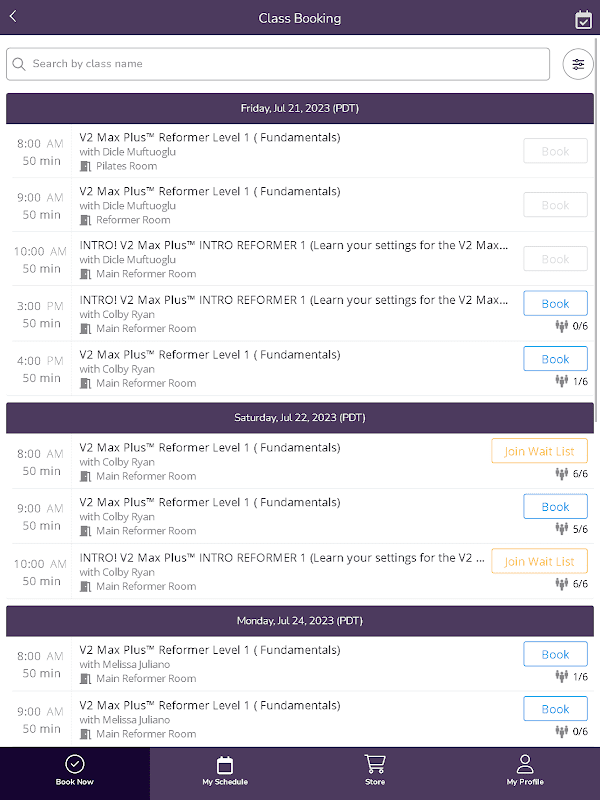
Task: Join Wait List for Saturday 8:00 AM
Action: [539, 451]
